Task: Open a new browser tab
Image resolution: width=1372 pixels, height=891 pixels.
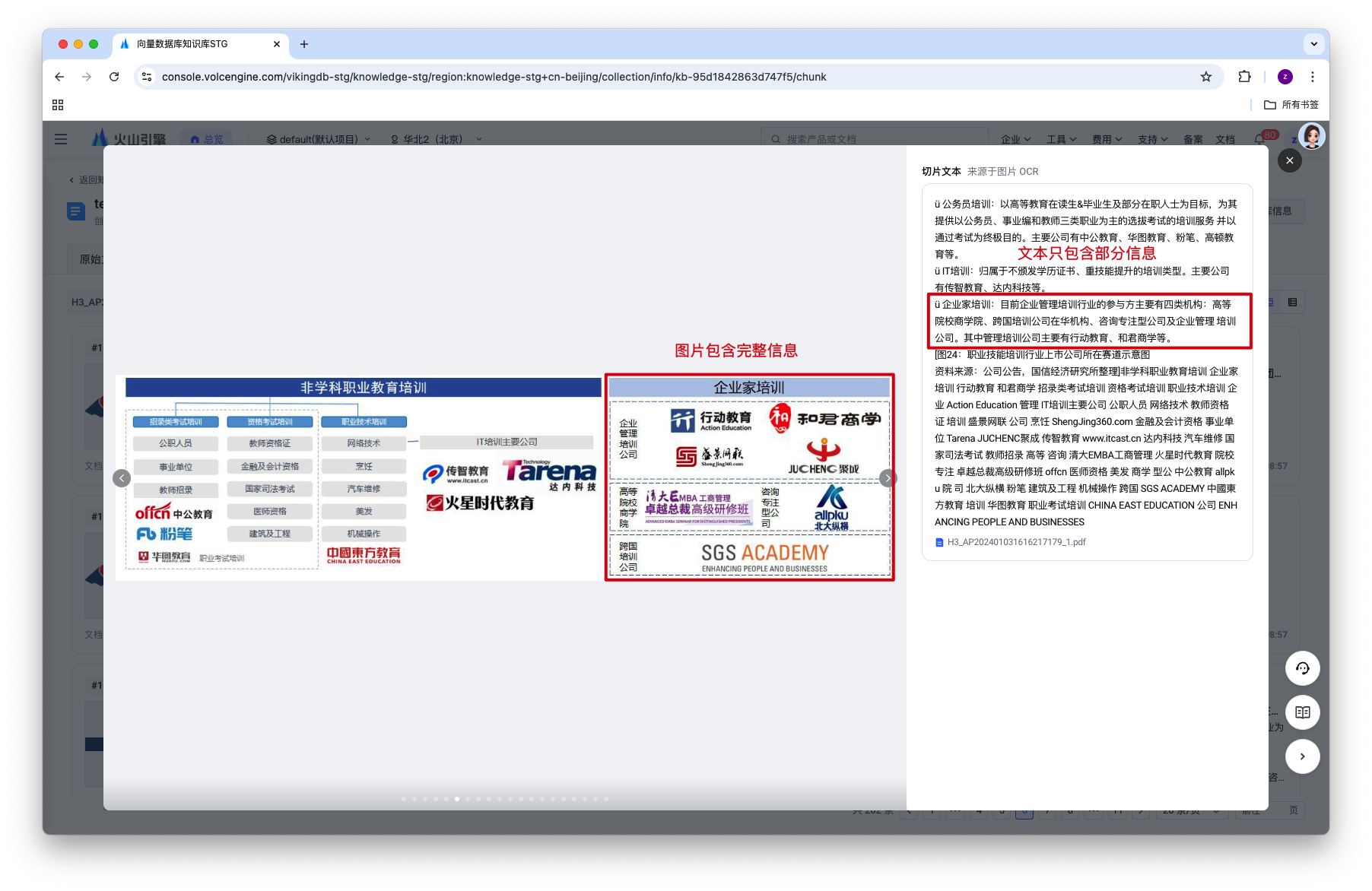Action: click(304, 44)
